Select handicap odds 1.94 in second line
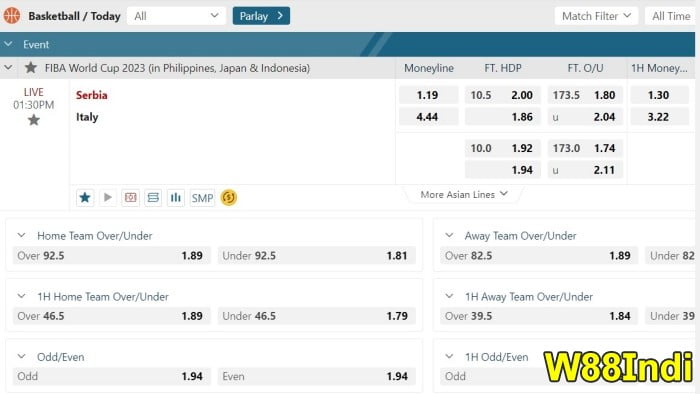 click(503, 170)
